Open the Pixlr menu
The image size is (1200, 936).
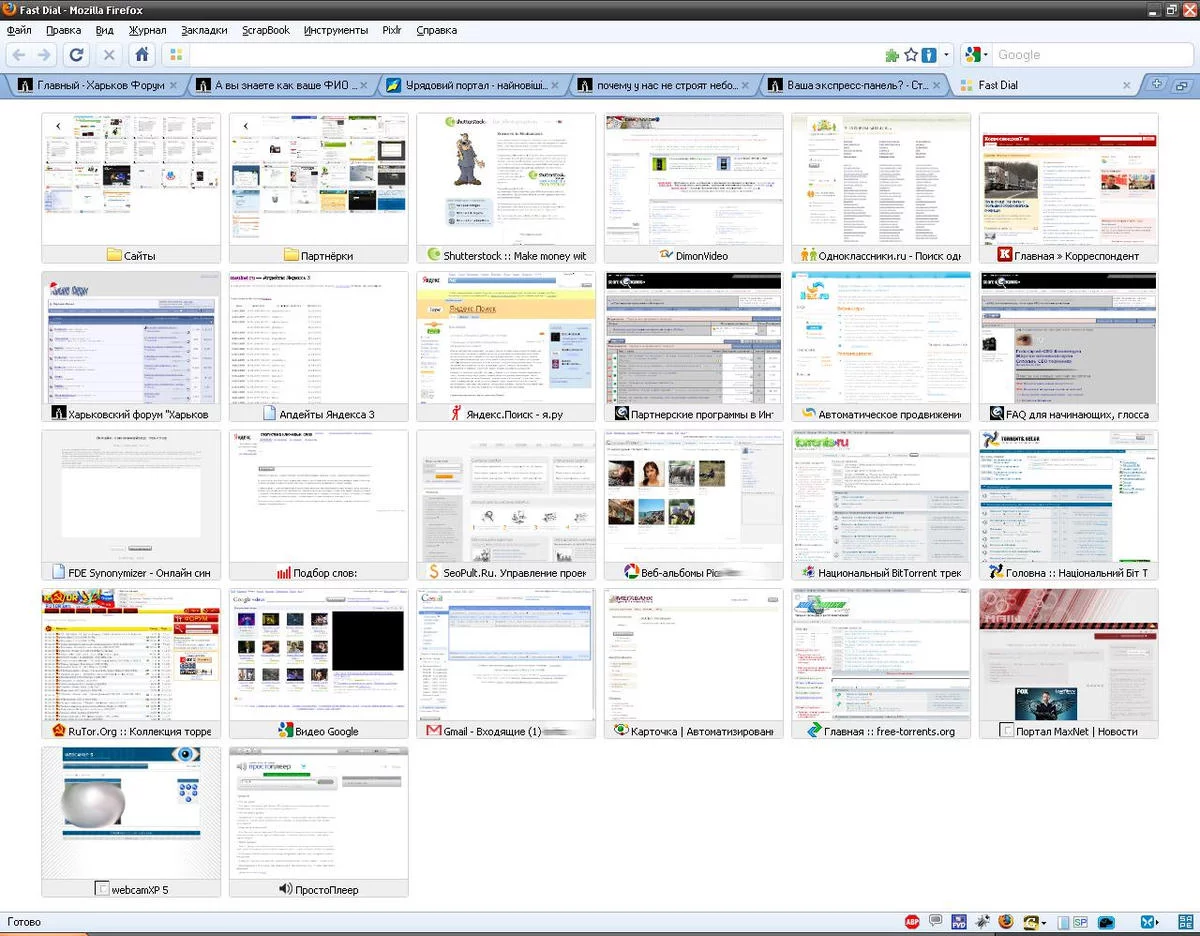click(392, 30)
